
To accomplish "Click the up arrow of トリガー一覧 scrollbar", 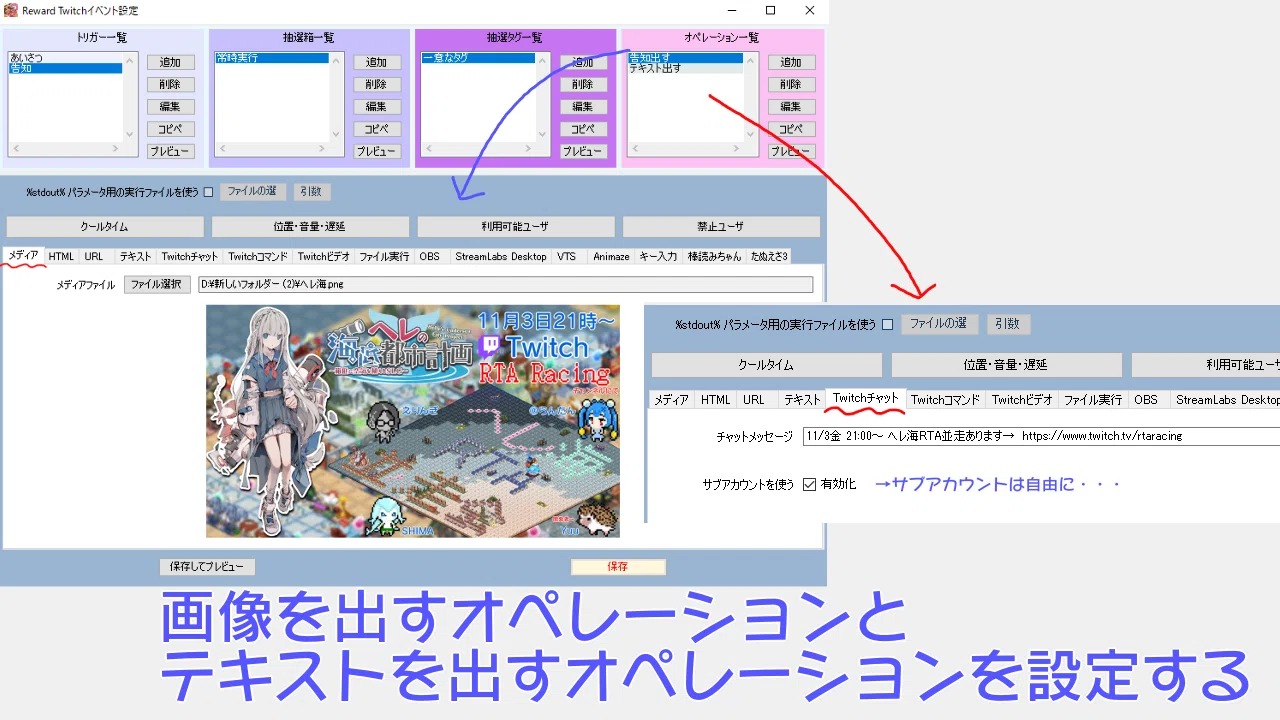I will point(129,59).
